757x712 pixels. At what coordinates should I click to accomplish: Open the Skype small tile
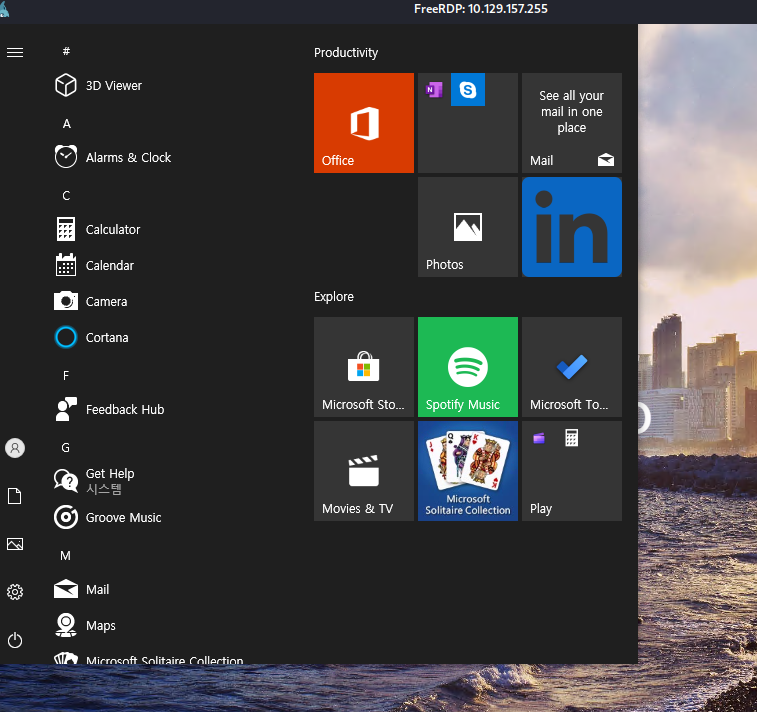point(467,89)
